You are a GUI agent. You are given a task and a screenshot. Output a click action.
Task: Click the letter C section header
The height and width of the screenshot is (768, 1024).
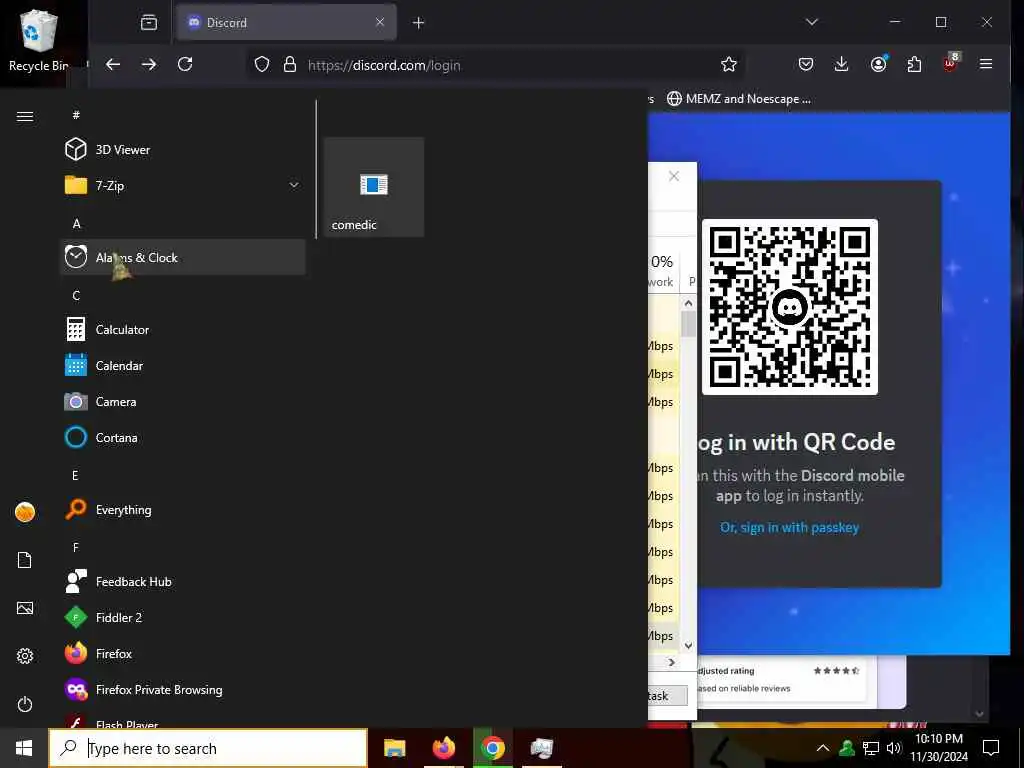coord(76,295)
